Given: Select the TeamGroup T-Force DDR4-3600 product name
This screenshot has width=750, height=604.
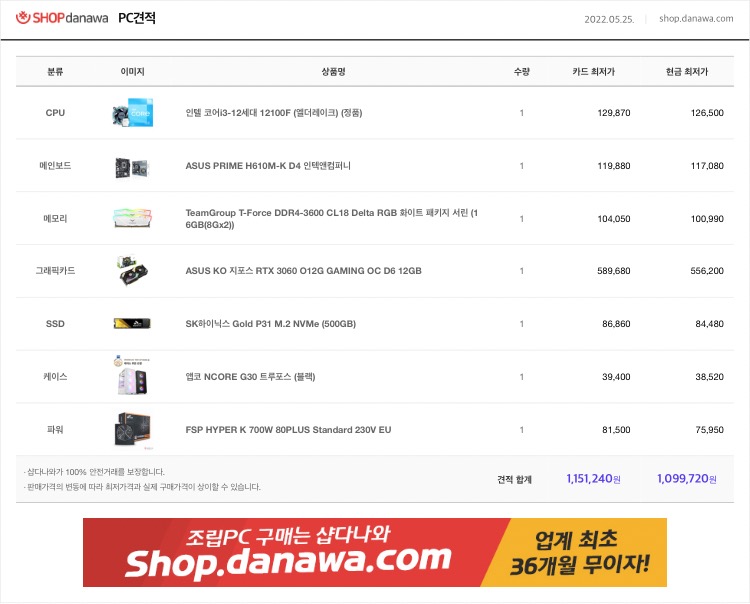Looking at the screenshot, I should click(x=331, y=219).
